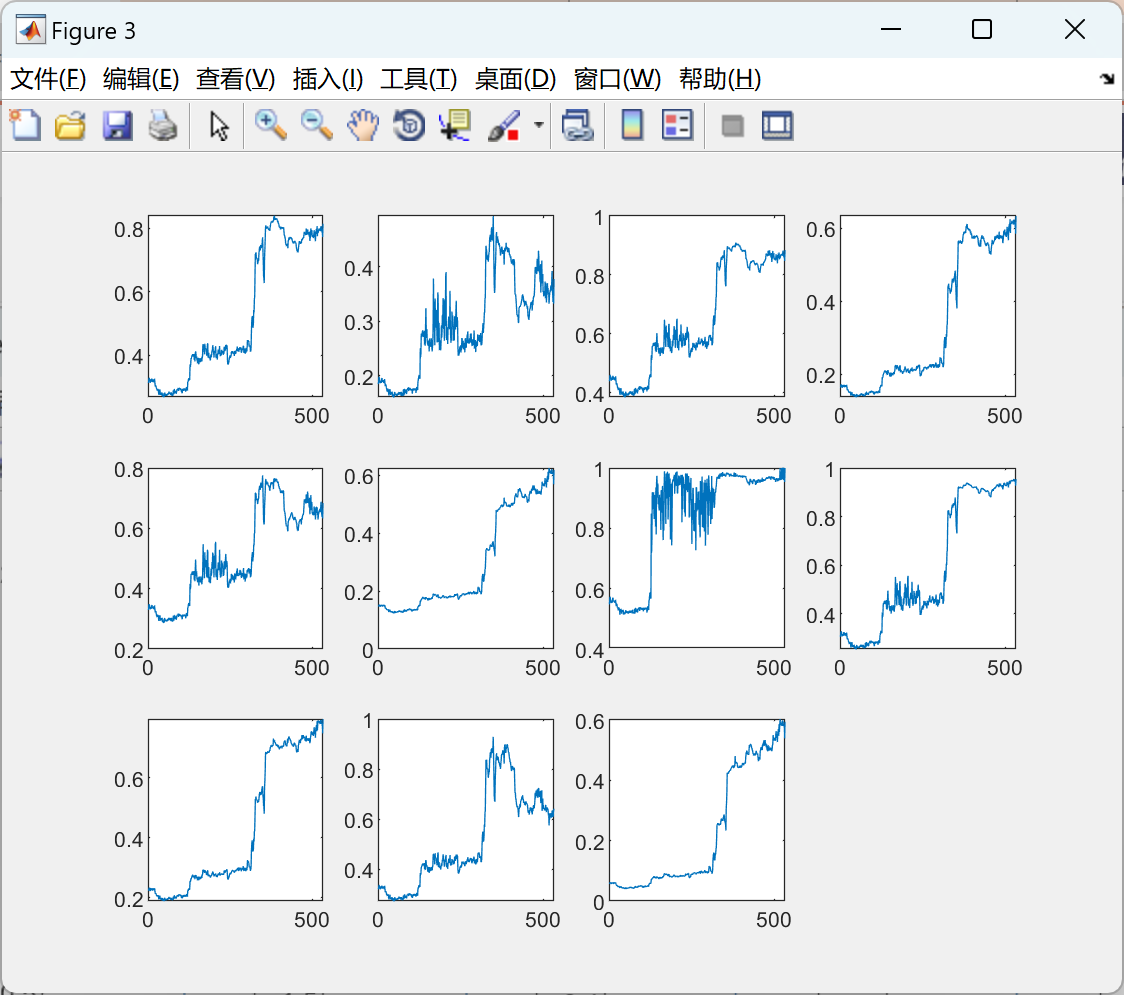
Task: Click the first subplot in the bottom row
Action: click(x=235, y=810)
